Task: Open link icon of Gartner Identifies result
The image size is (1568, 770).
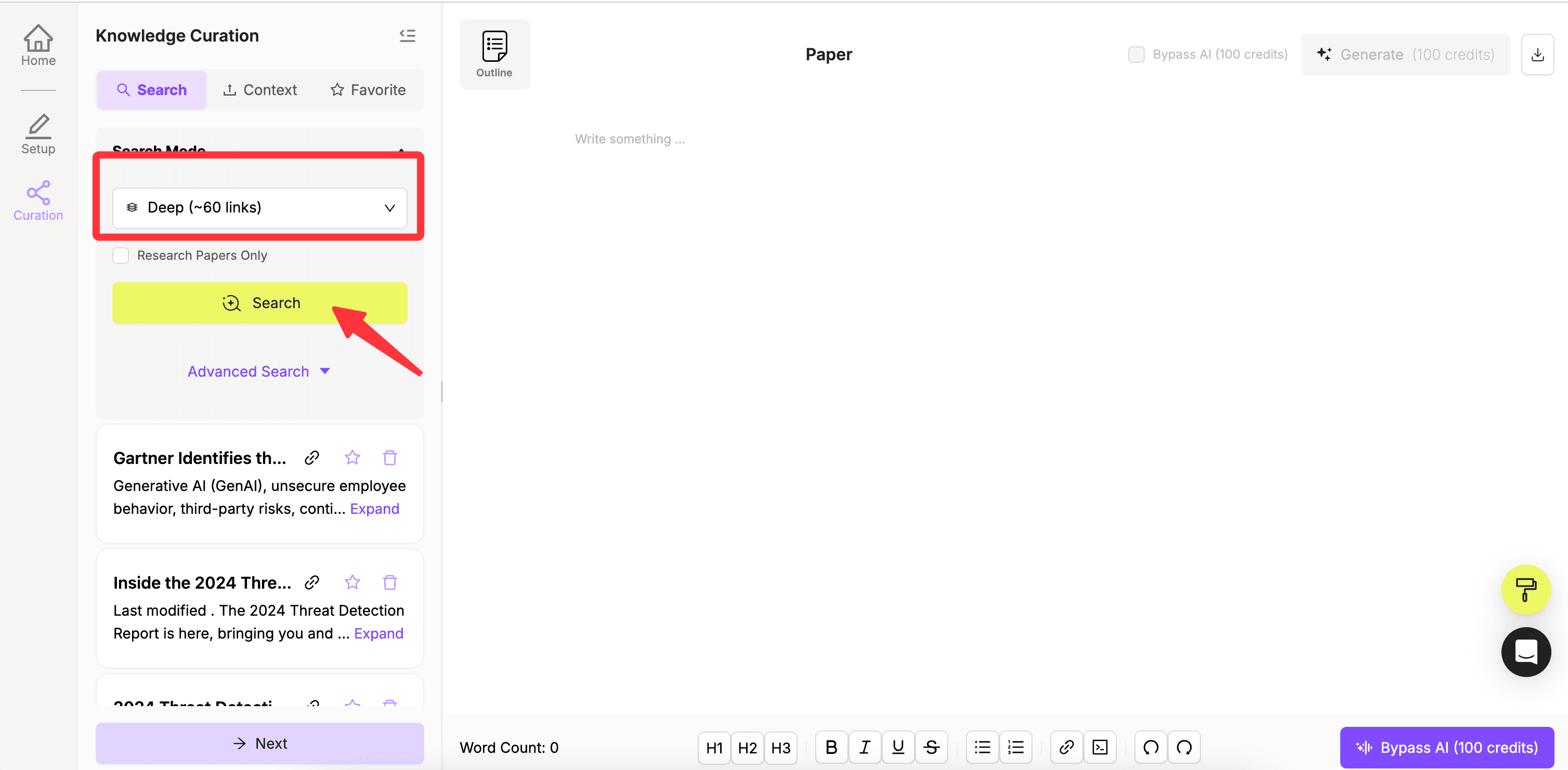Action: (311, 457)
